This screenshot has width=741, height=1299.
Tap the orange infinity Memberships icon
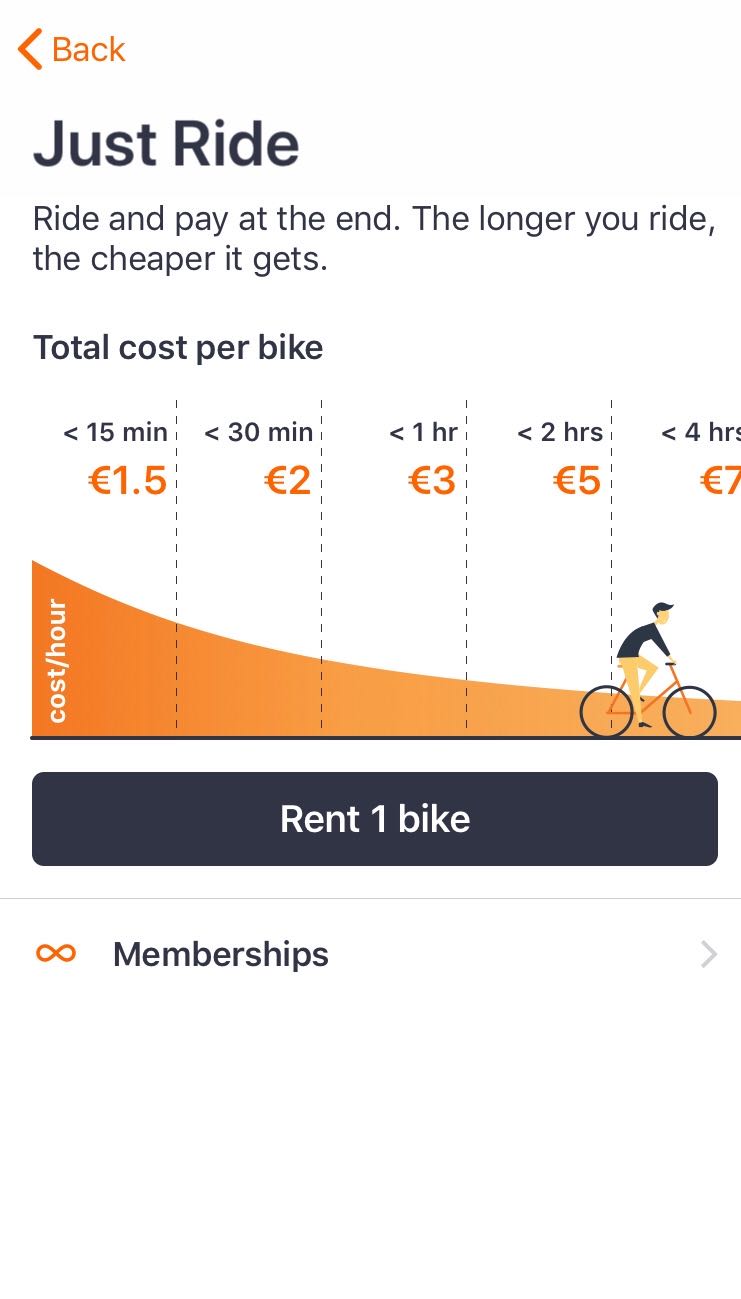coord(56,954)
